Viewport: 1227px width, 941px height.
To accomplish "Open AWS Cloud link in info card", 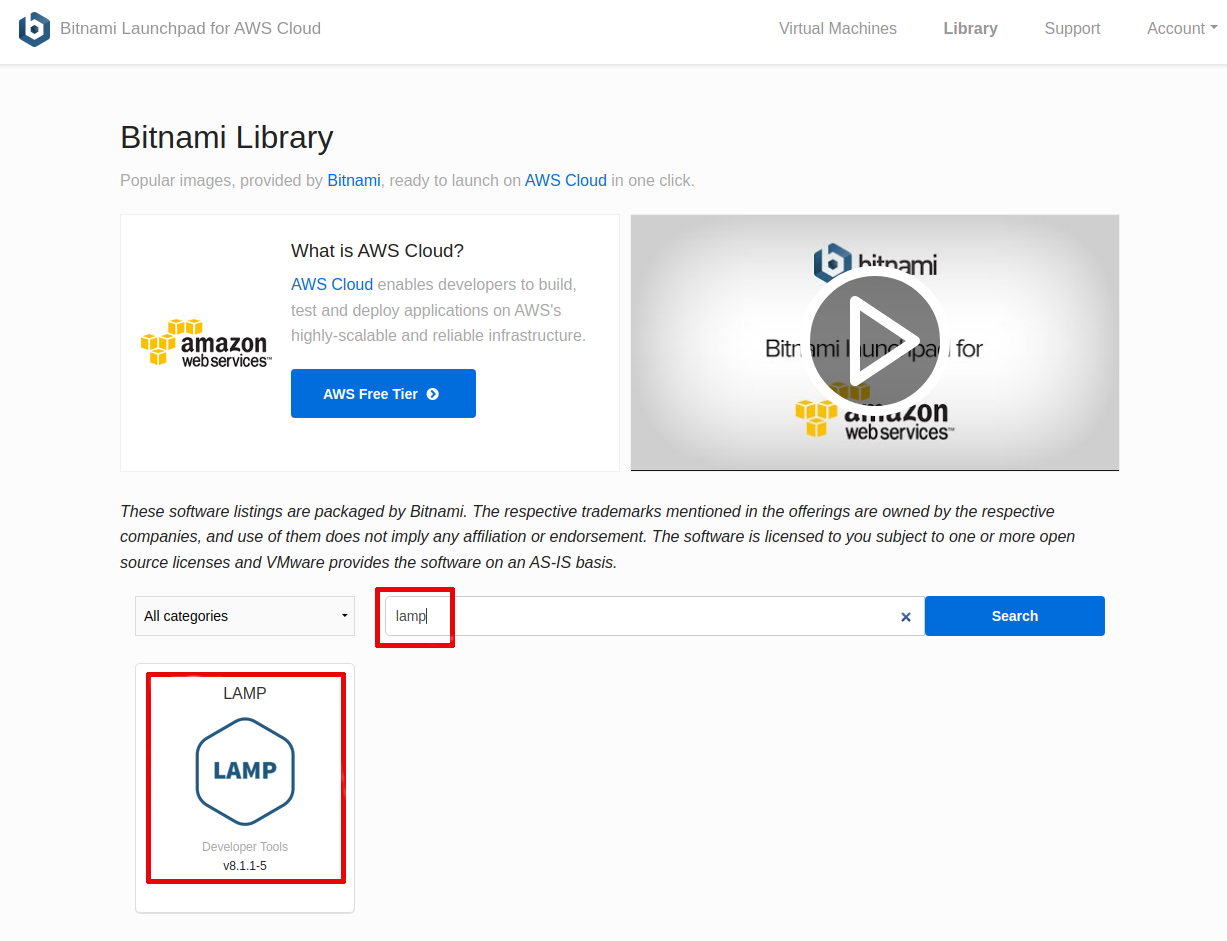I will coord(332,284).
